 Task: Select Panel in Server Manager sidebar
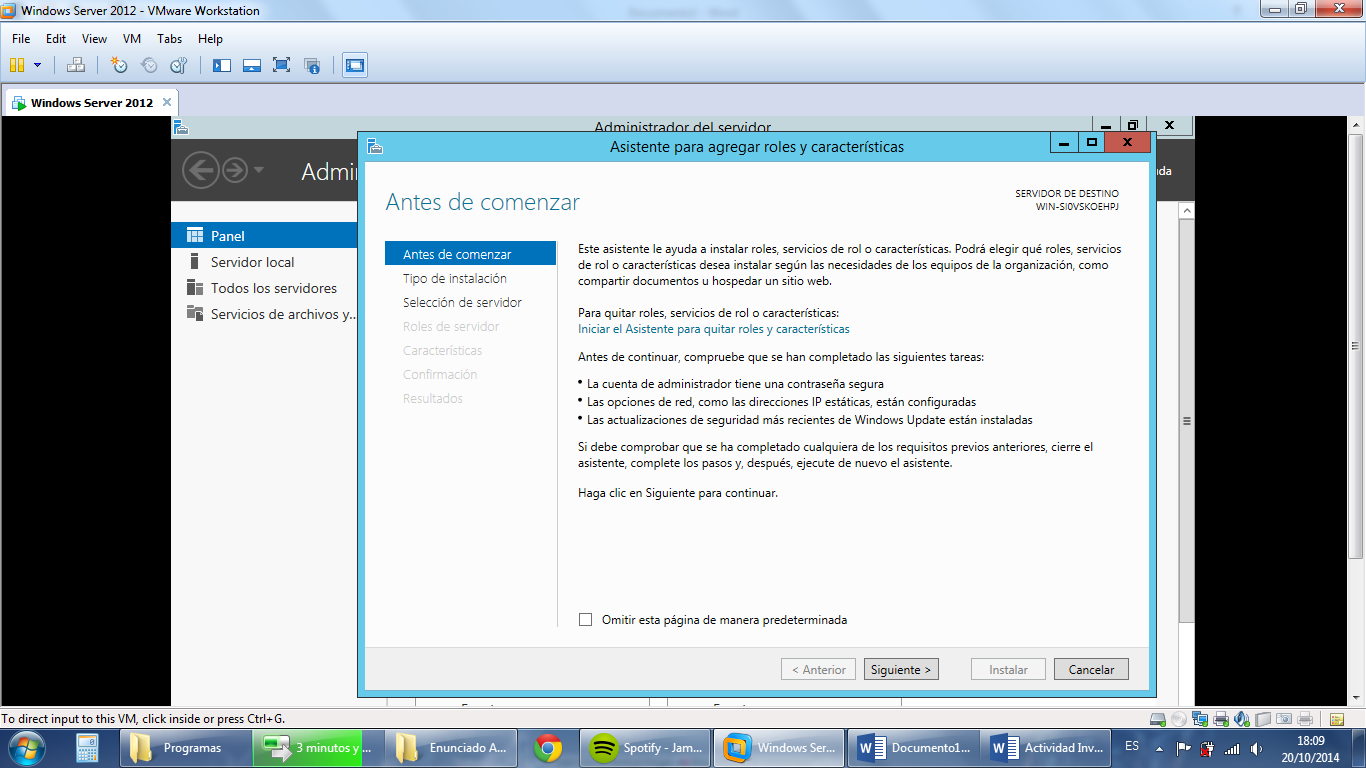coord(264,236)
